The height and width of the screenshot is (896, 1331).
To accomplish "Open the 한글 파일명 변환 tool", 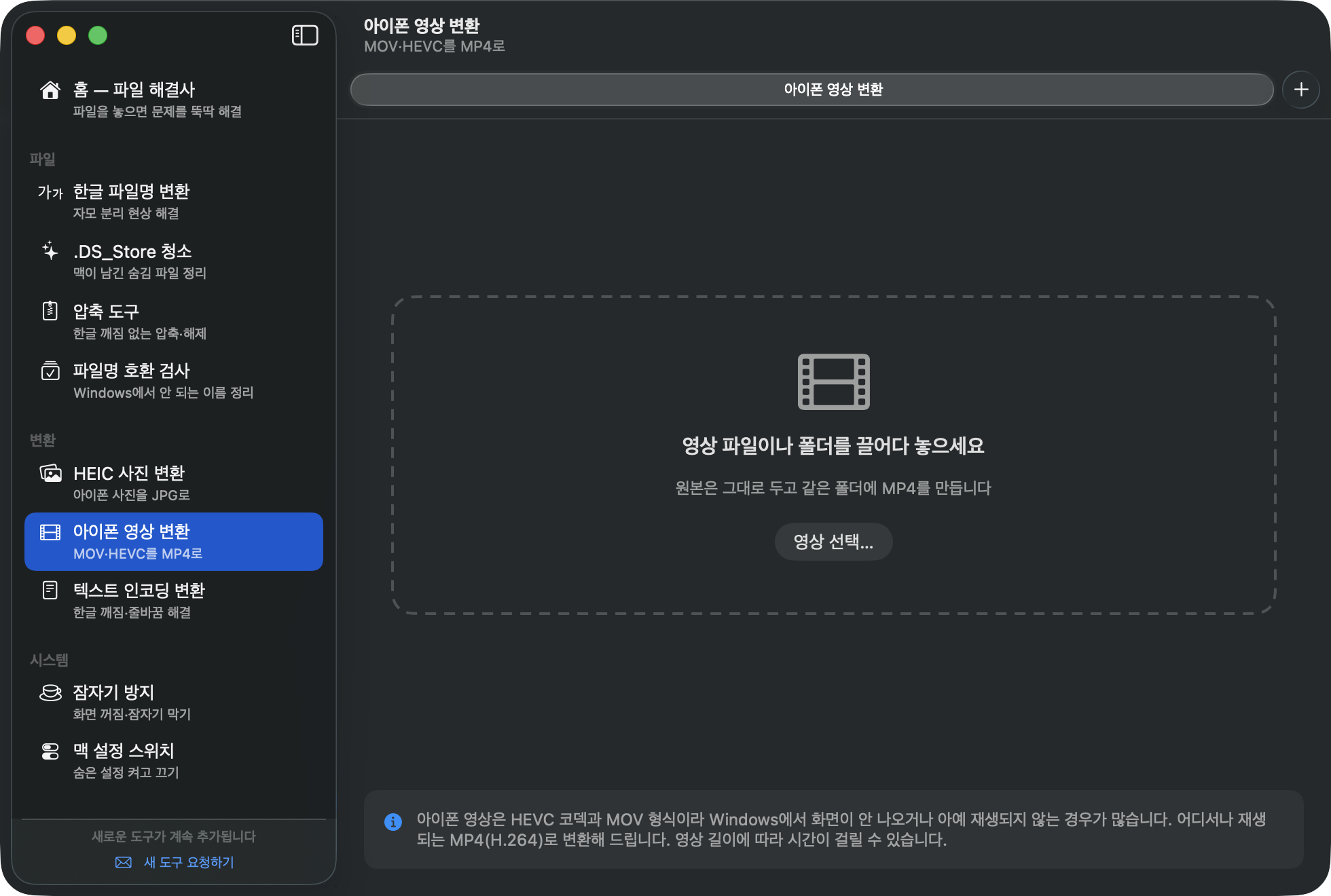I will coord(174,202).
